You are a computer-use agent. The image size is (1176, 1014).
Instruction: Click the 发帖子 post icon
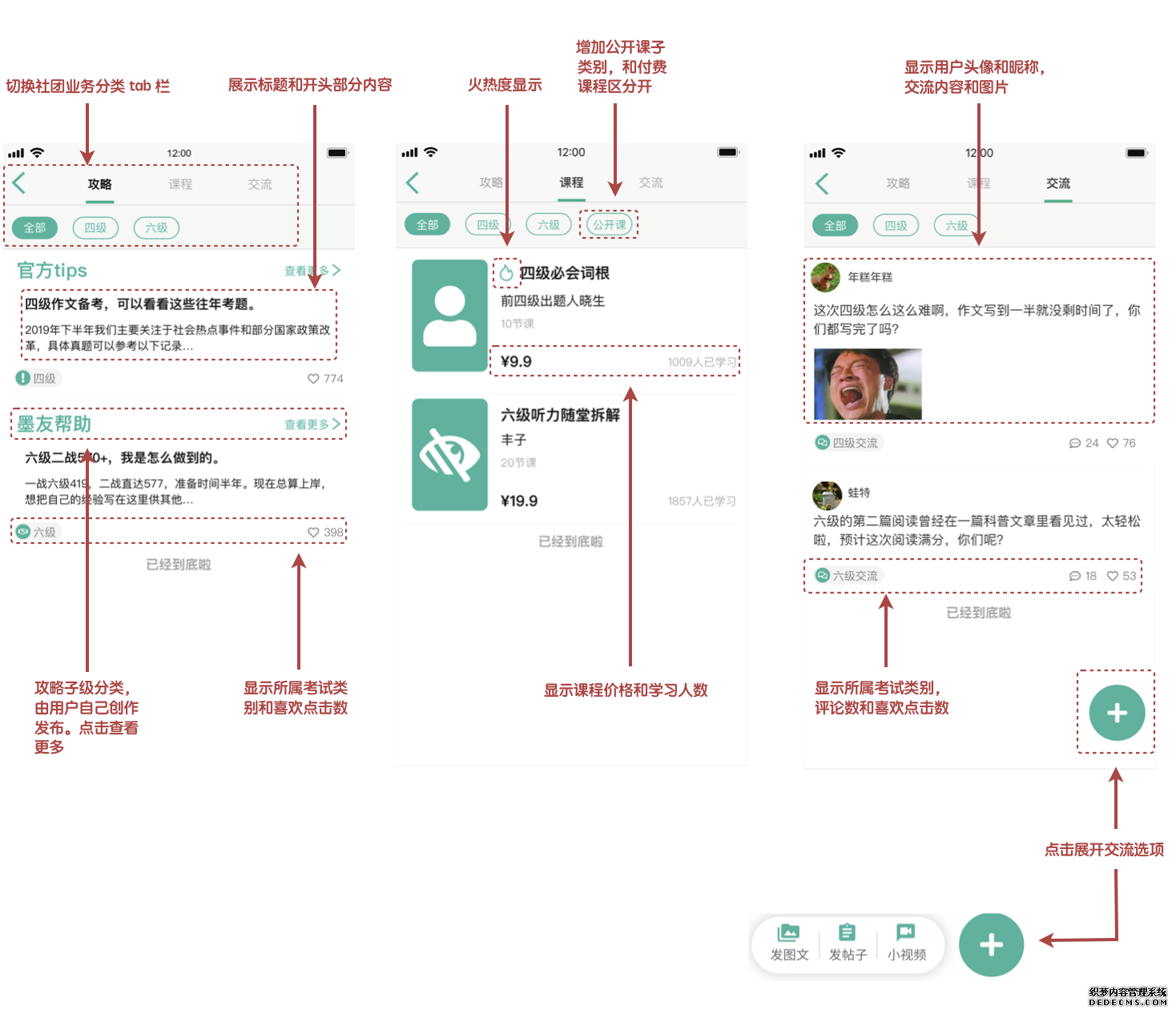[x=847, y=933]
